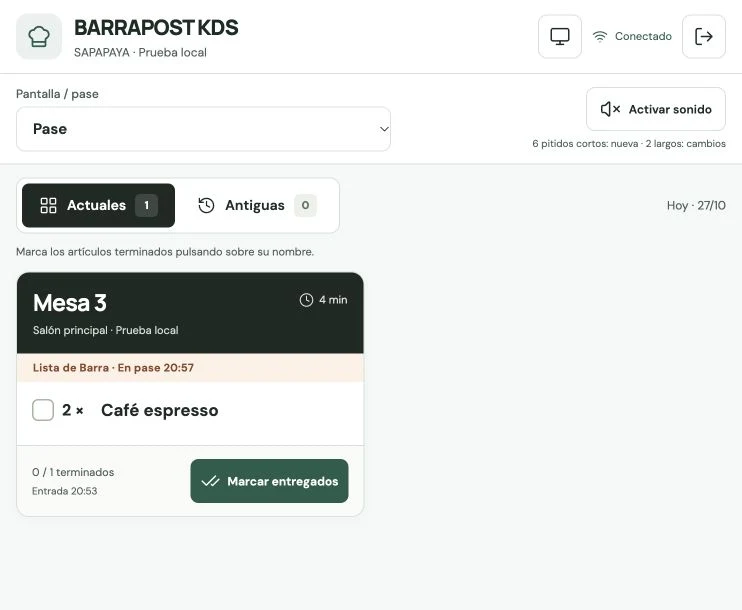Enable sound with Activar sonido button

click(x=655, y=109)
